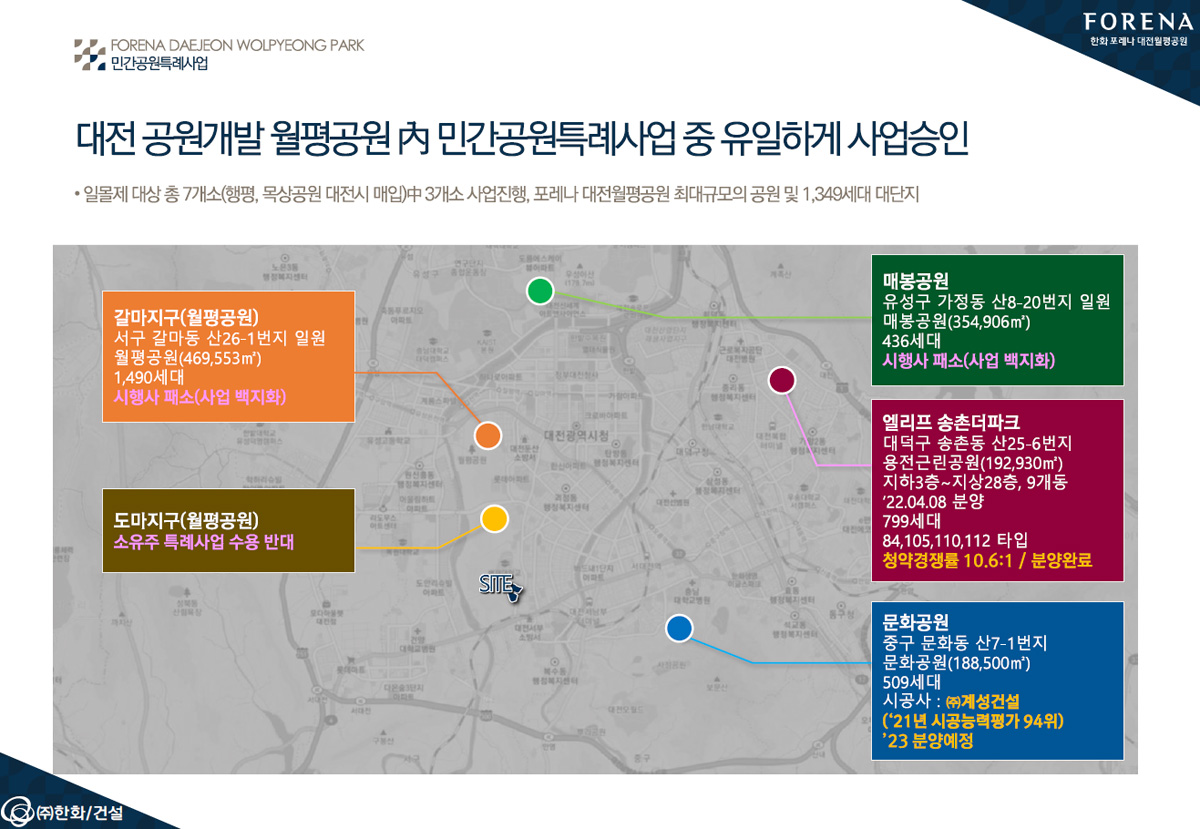Click the '문화공원' heading in blue box
The height and width of the screenshot is (829, 1200).
pyautogui.click(x=915, y=622)
